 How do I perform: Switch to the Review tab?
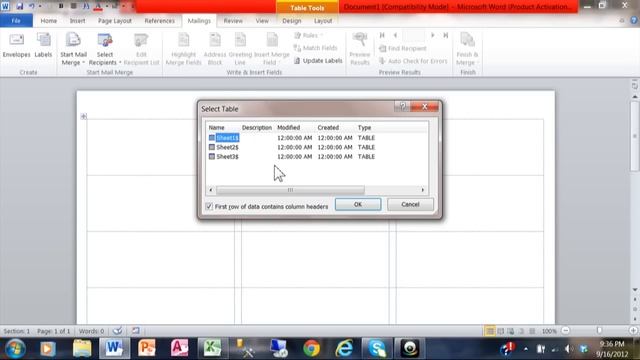click(x=233, y=21)
